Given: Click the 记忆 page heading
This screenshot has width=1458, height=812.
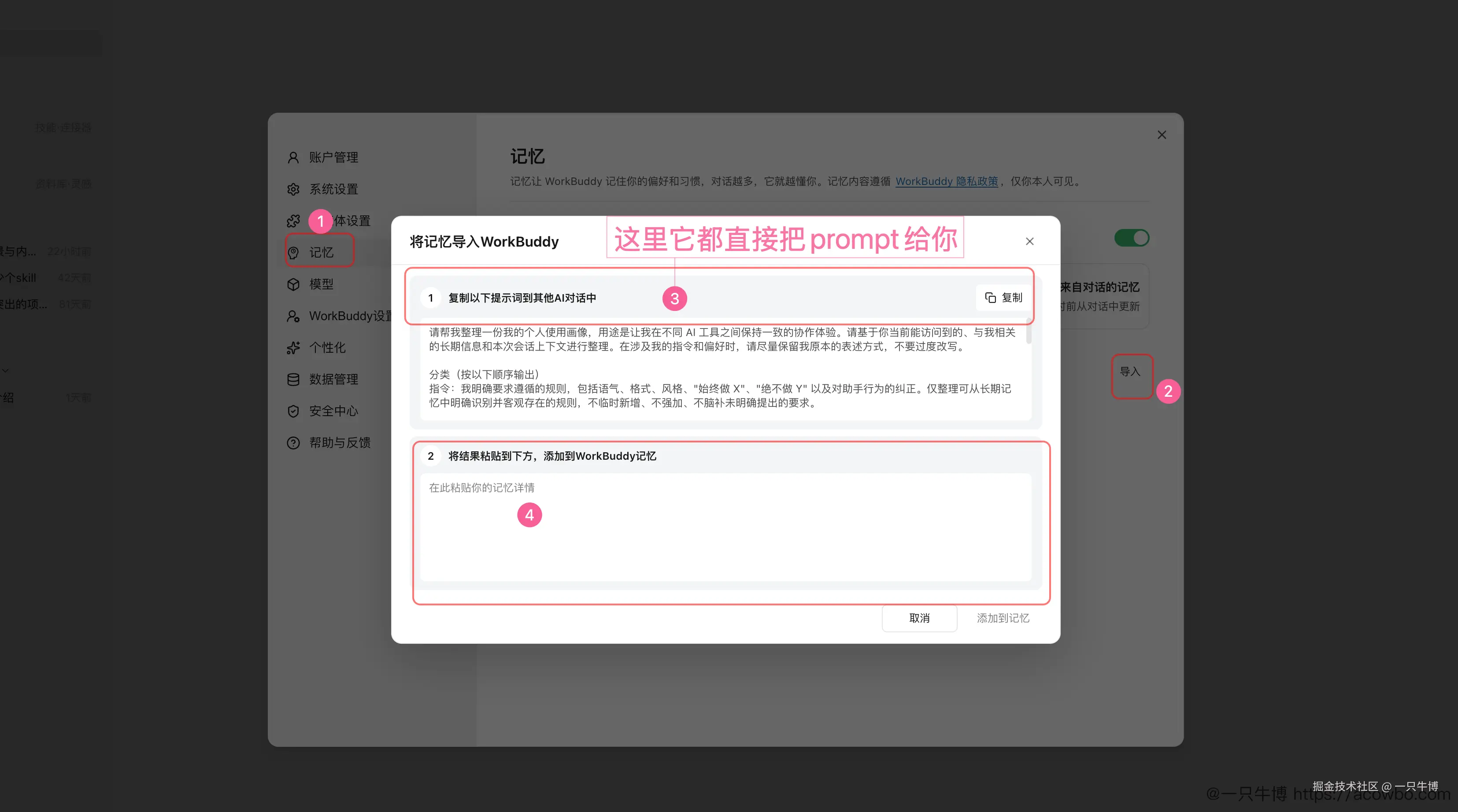Looking at the screenshot, I should click(527, 156).
